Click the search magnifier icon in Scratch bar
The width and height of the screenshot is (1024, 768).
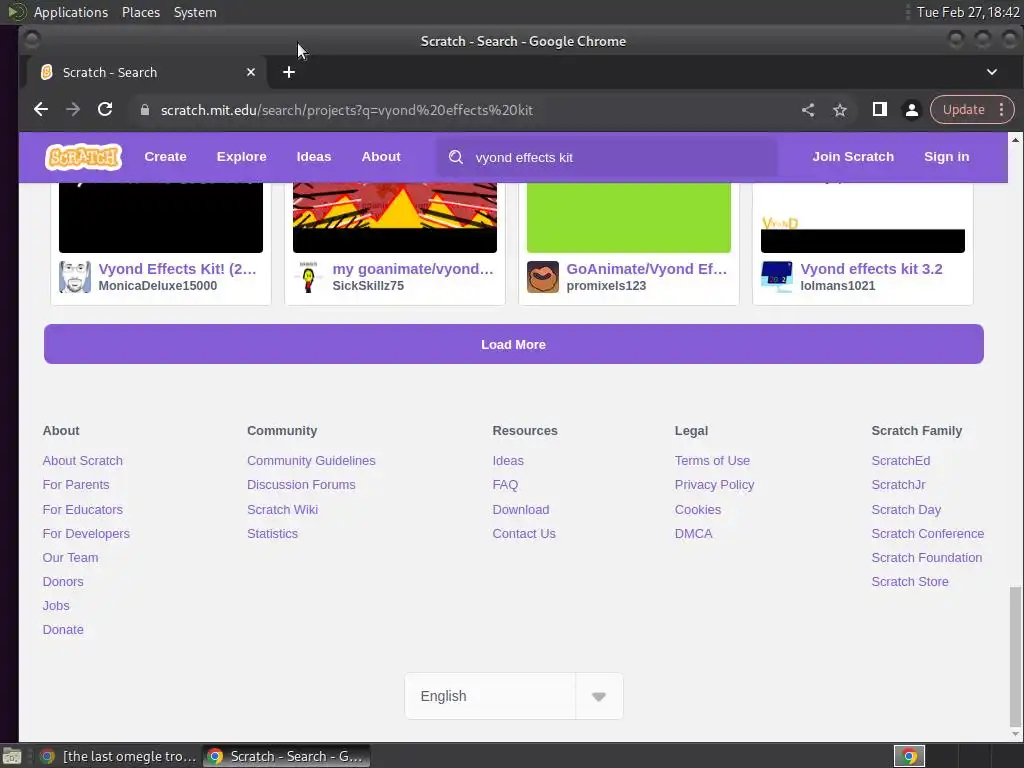pyautogui.click(x=456, y=157)
